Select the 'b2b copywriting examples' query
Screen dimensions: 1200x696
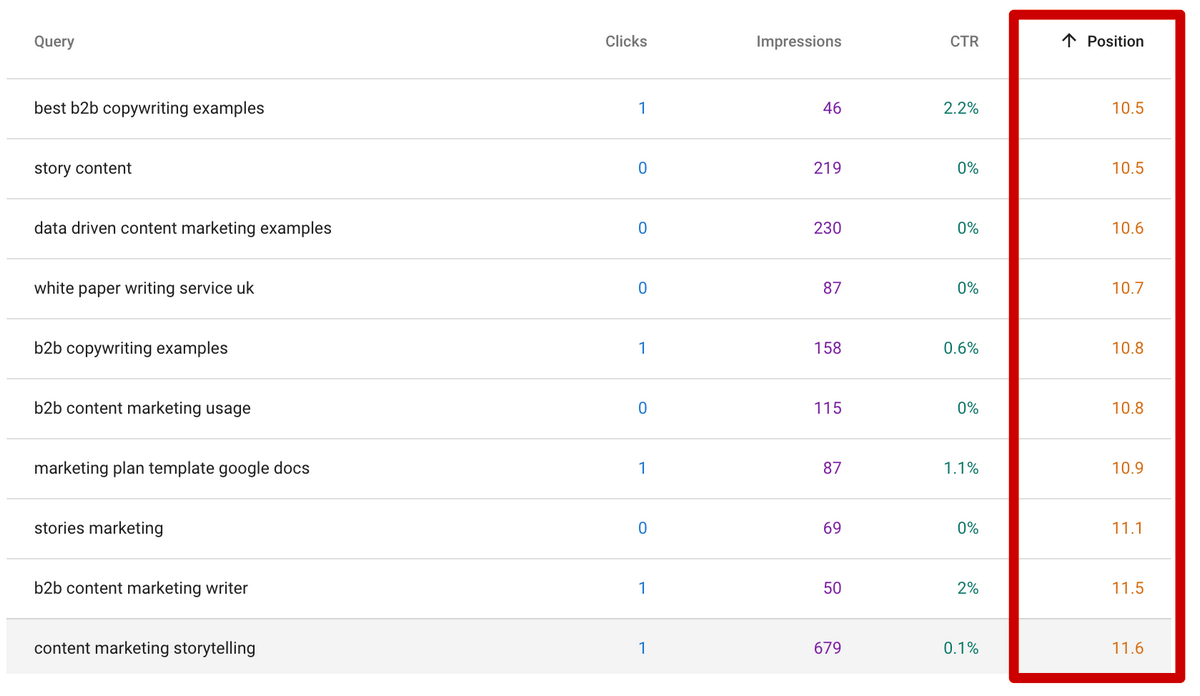(x=131, y=348)
